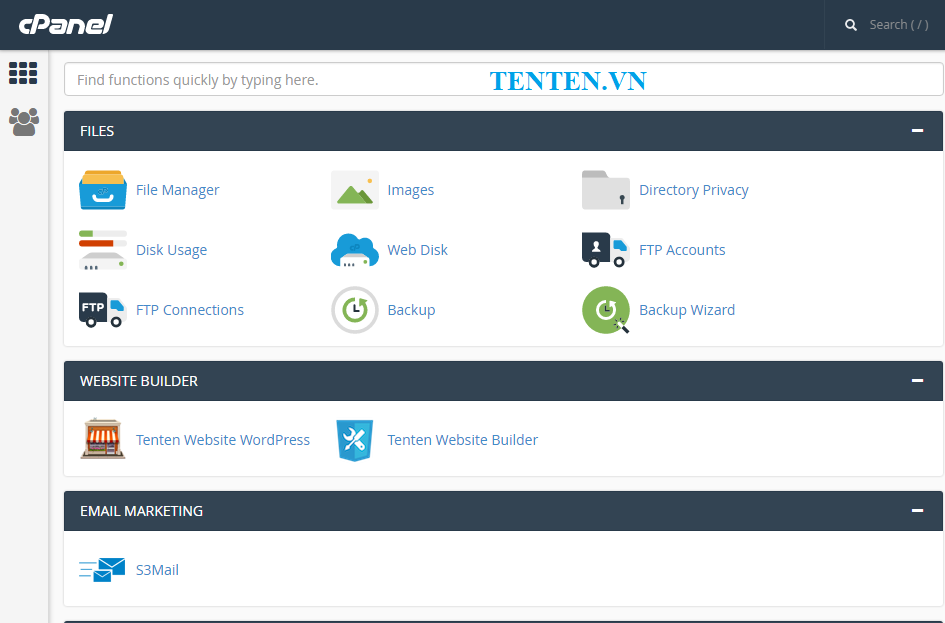The height and width of the screenshot is (623, 945).
Task: Click the S3Mail envelope icon
Action: click(102, 569)
